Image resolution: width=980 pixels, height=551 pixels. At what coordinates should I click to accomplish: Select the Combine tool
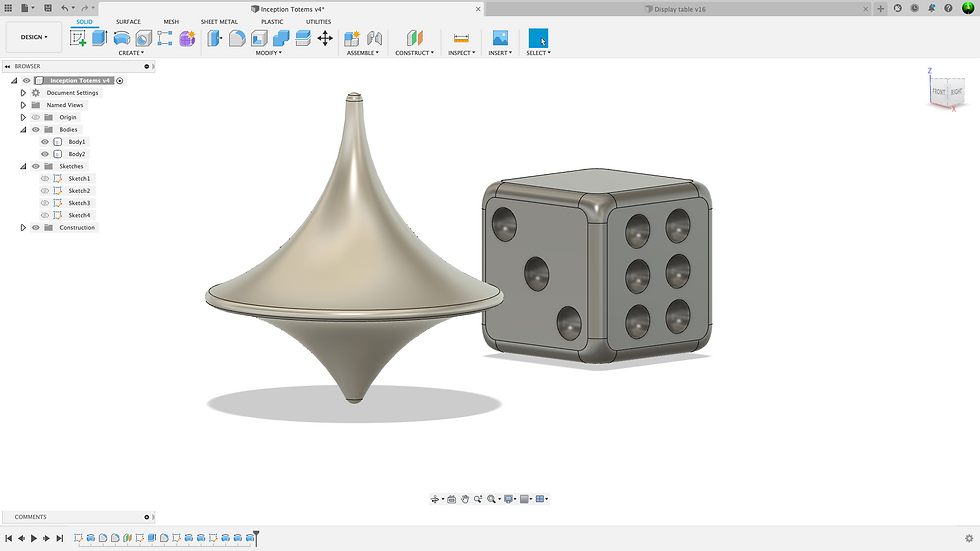[281, 38]
